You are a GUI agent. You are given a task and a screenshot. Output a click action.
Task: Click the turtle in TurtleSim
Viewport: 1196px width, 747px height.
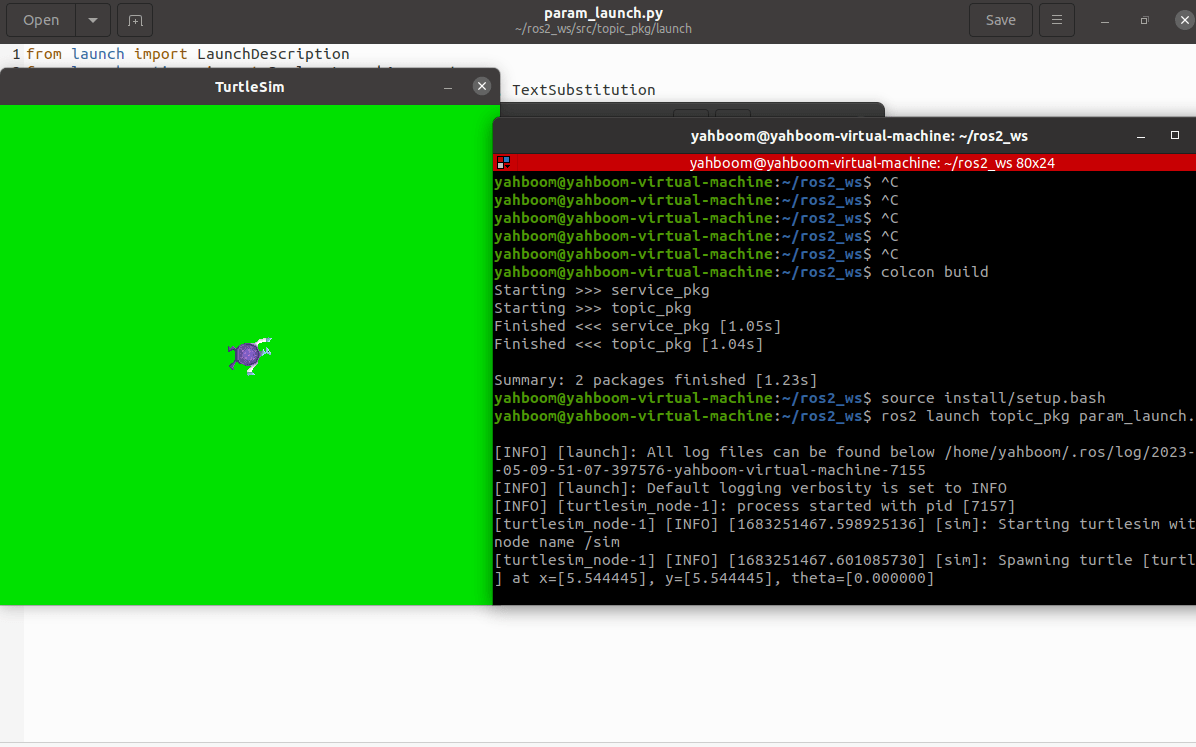tap(249, 356)
